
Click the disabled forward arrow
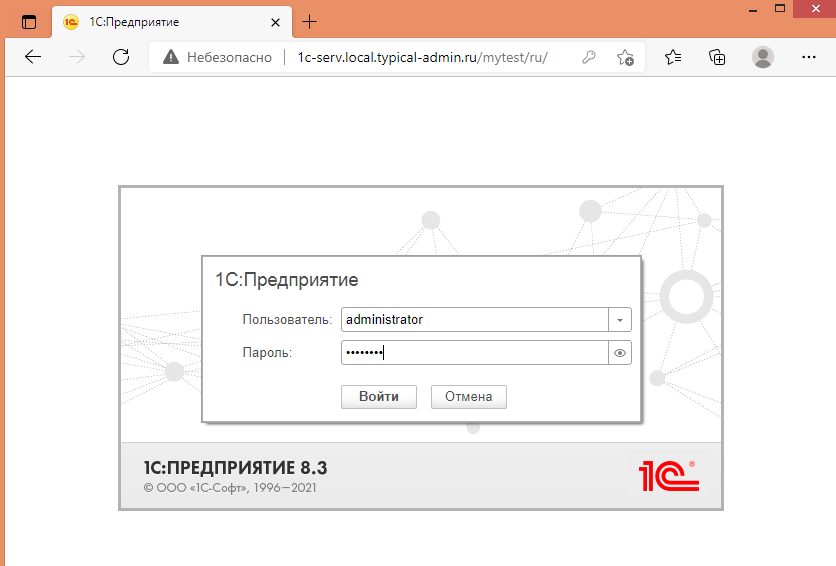[77, 57]
